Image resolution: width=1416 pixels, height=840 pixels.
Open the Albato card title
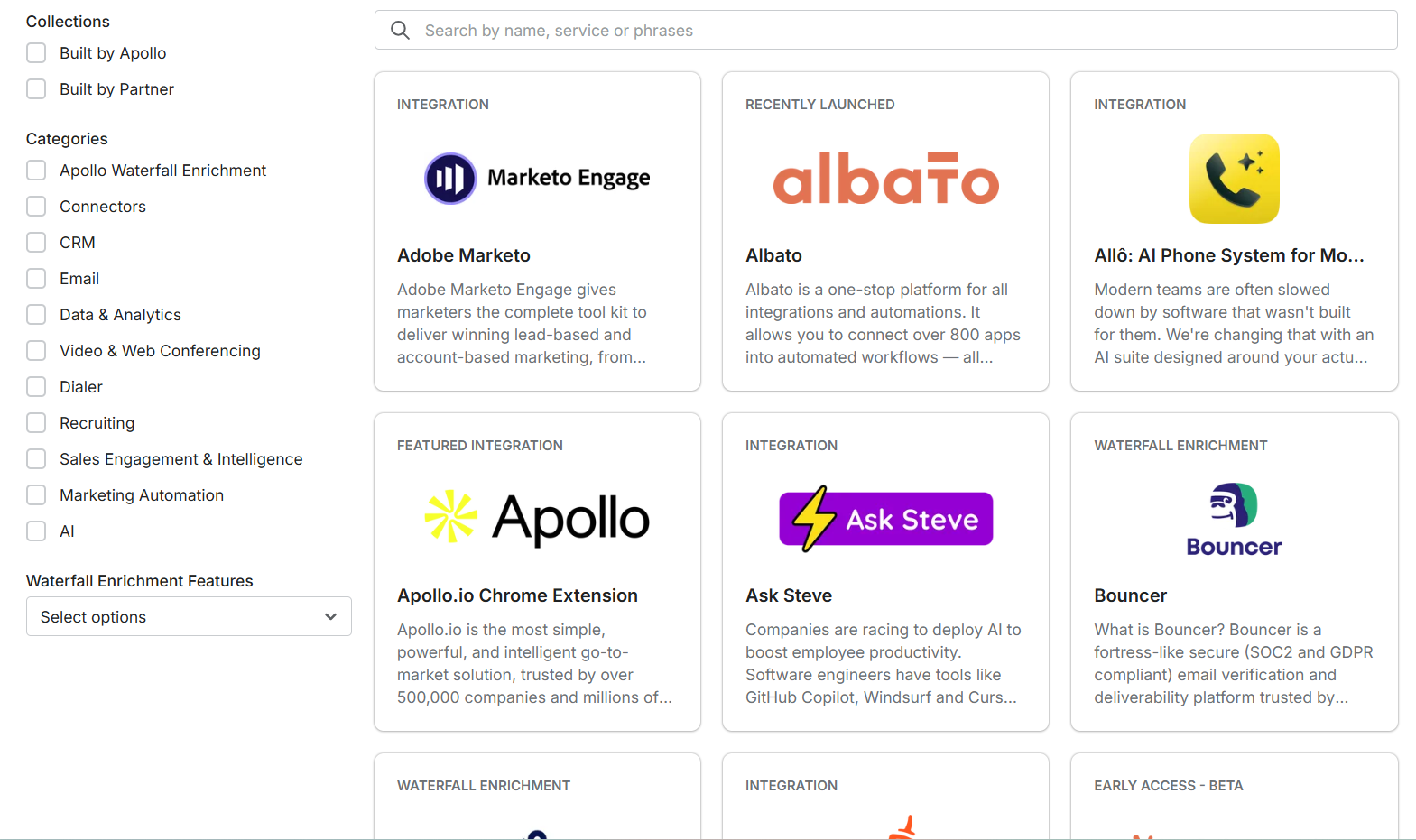773,255
